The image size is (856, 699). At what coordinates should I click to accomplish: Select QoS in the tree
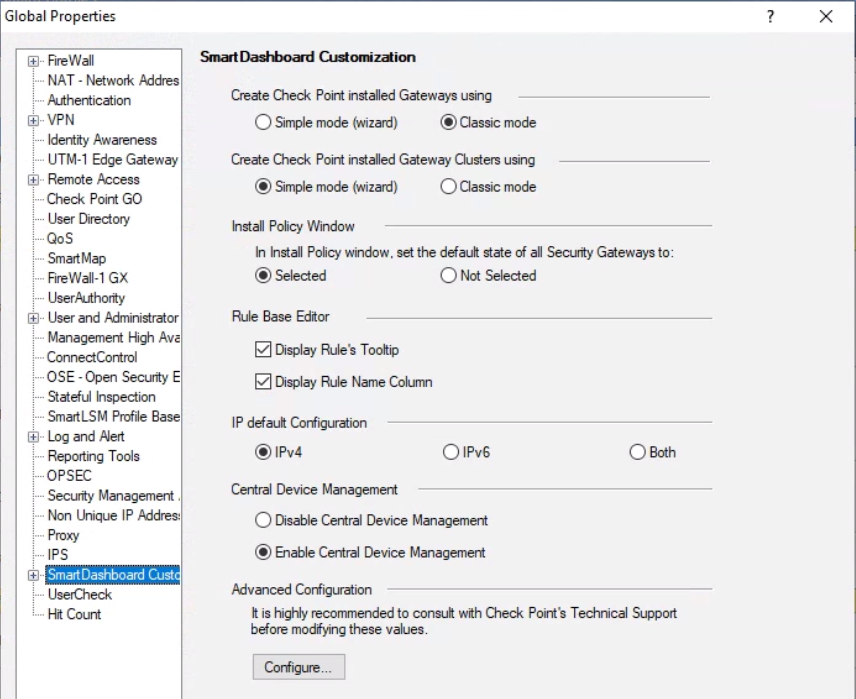[x=60, y=239]
